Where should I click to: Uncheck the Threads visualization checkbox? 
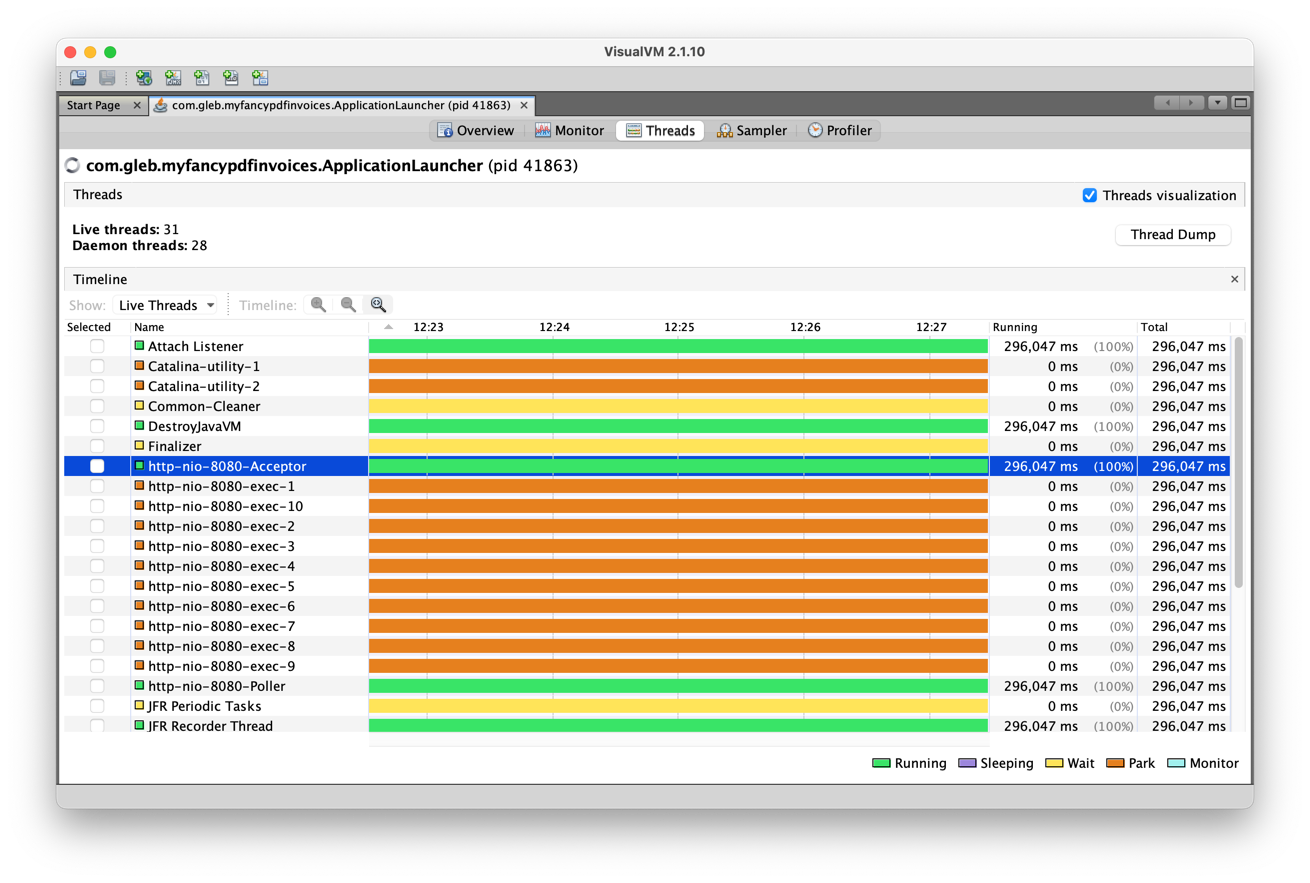click(1090, 195)
